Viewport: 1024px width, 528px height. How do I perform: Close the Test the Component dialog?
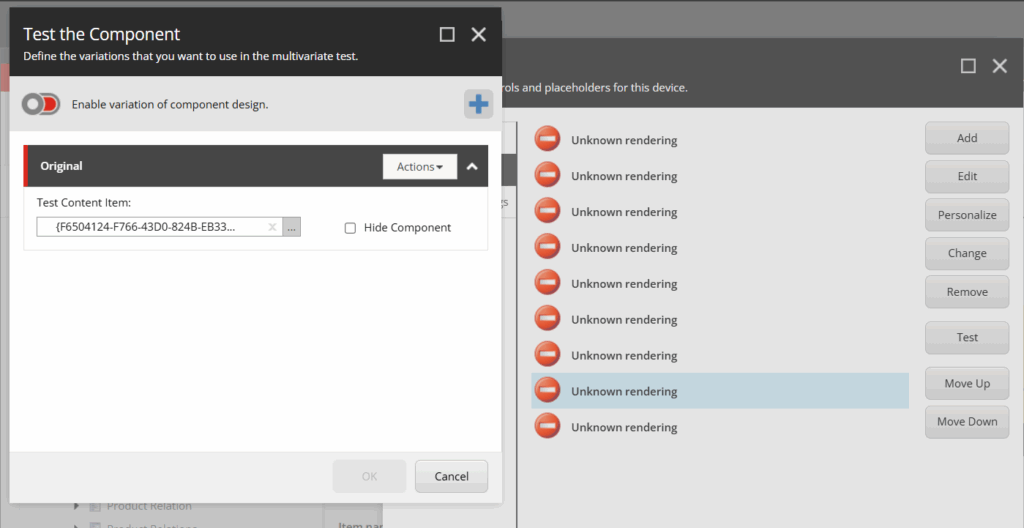pyautogui.click(x=479, y=35)
